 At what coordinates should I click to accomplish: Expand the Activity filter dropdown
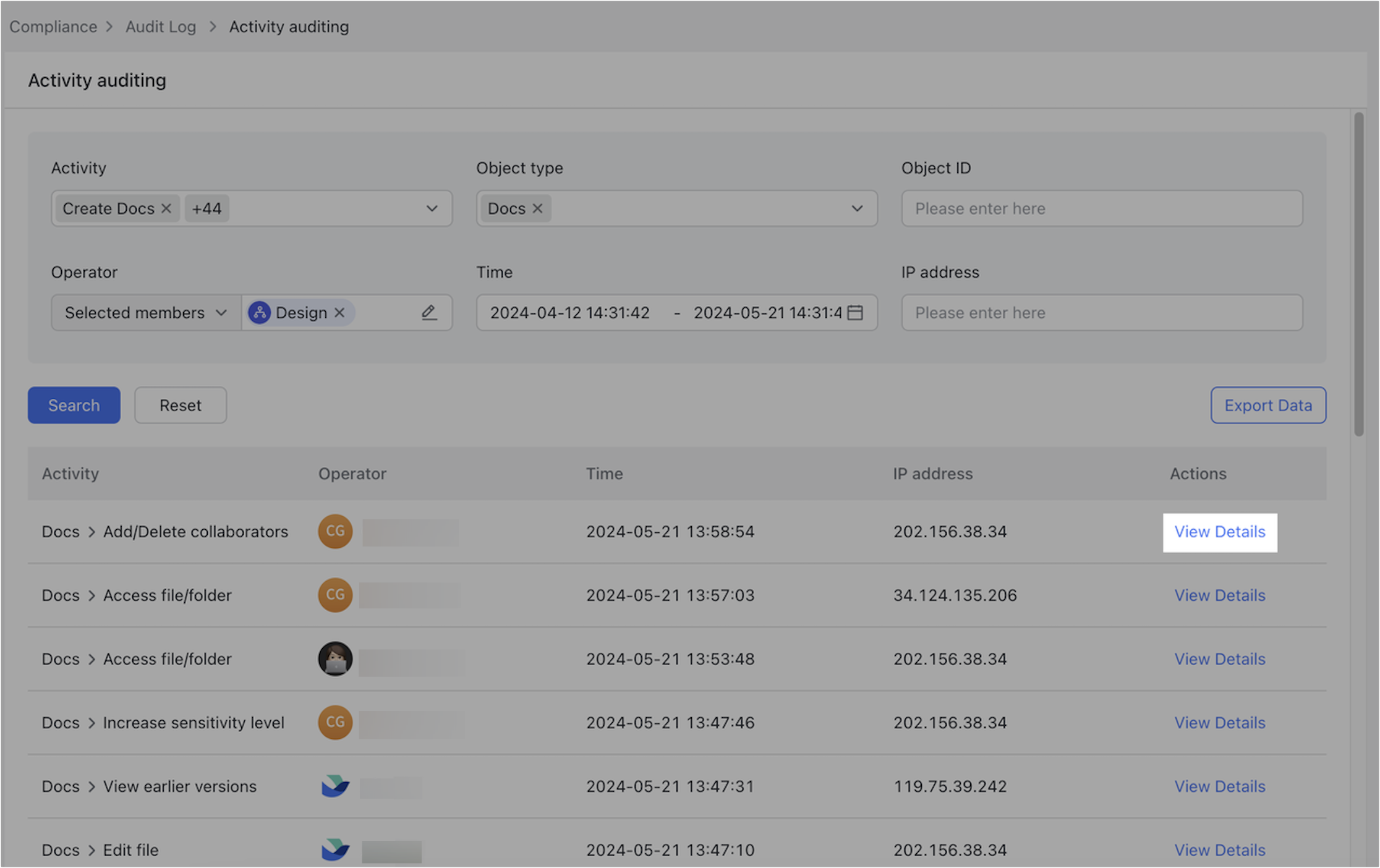point(432,208)
